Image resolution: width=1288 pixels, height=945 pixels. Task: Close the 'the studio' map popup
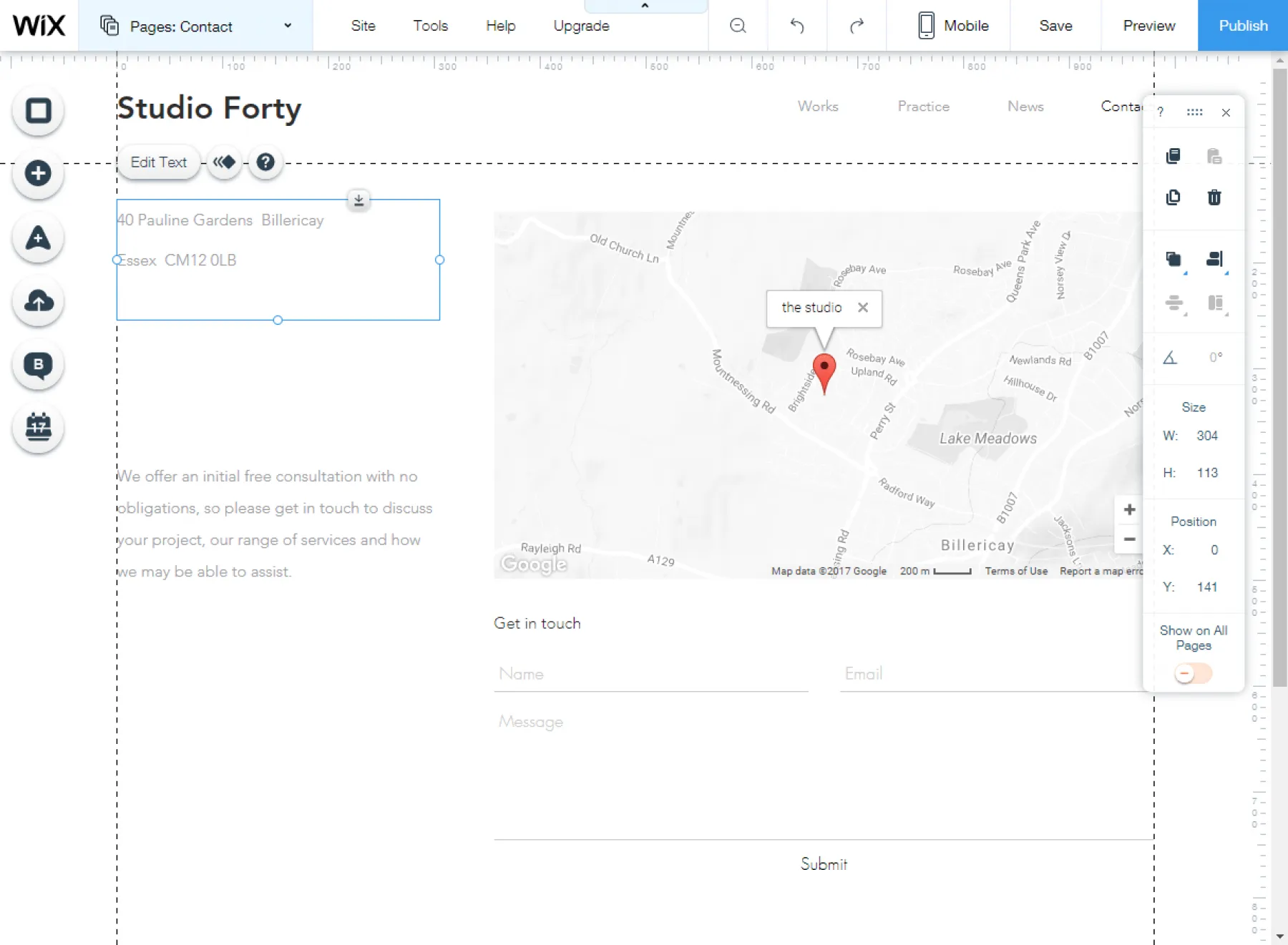[863, 308]
